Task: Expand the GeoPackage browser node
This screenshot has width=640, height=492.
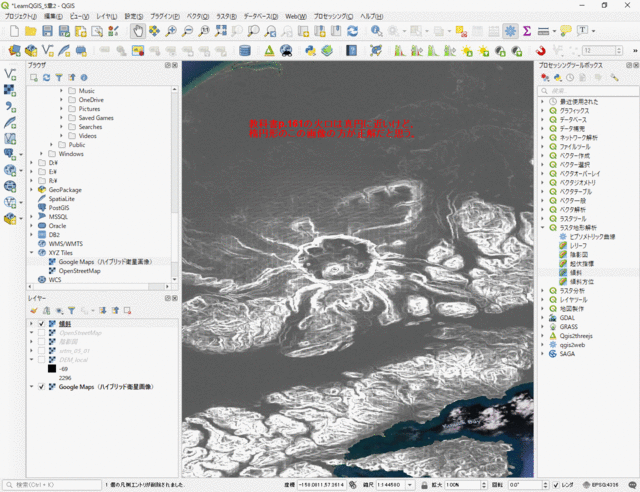Action: pyautogui.click(x=31, y=190)
